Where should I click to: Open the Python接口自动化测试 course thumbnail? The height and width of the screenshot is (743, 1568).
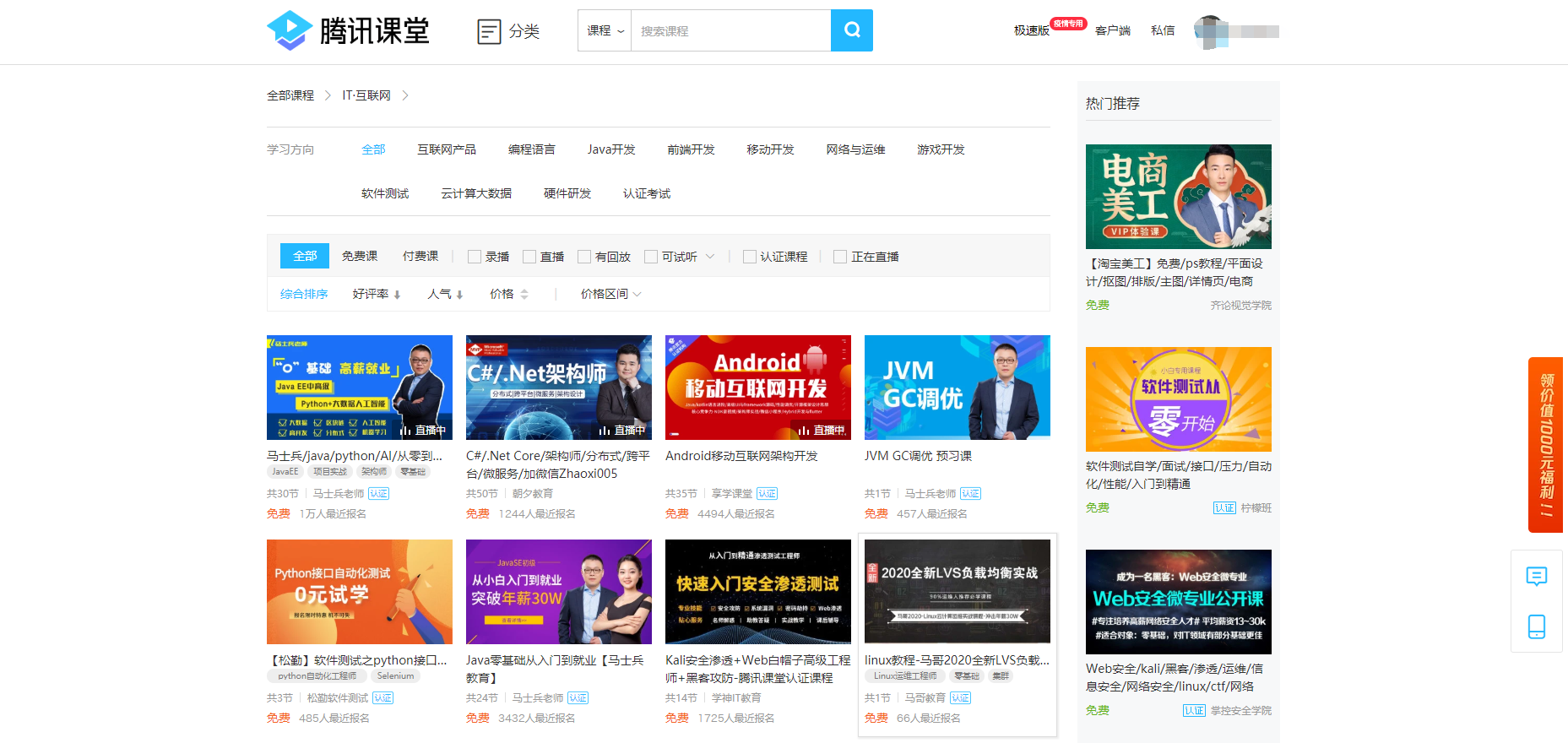click(360, 592)
